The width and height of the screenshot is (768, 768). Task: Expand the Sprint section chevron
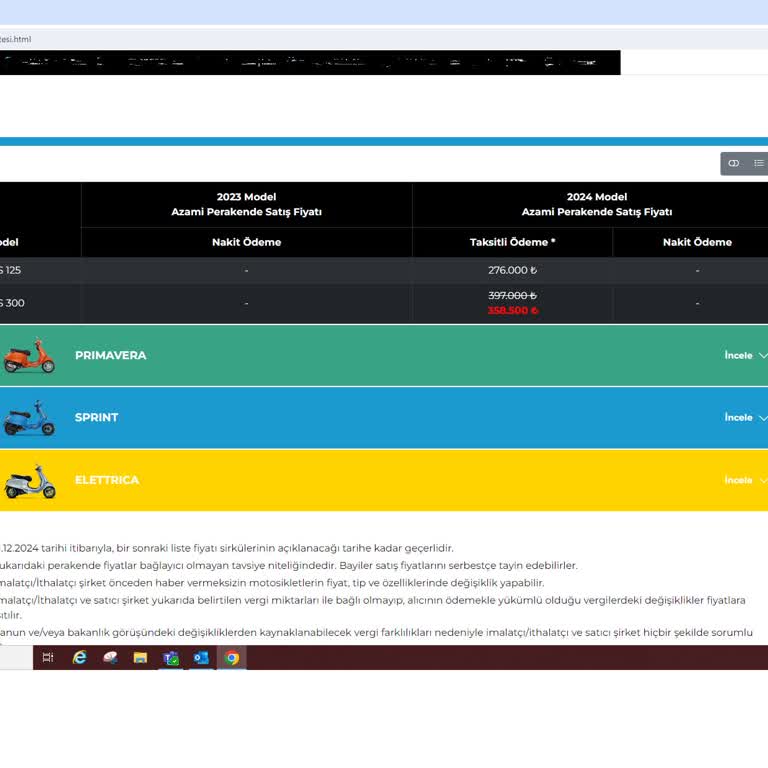[763, 418]
